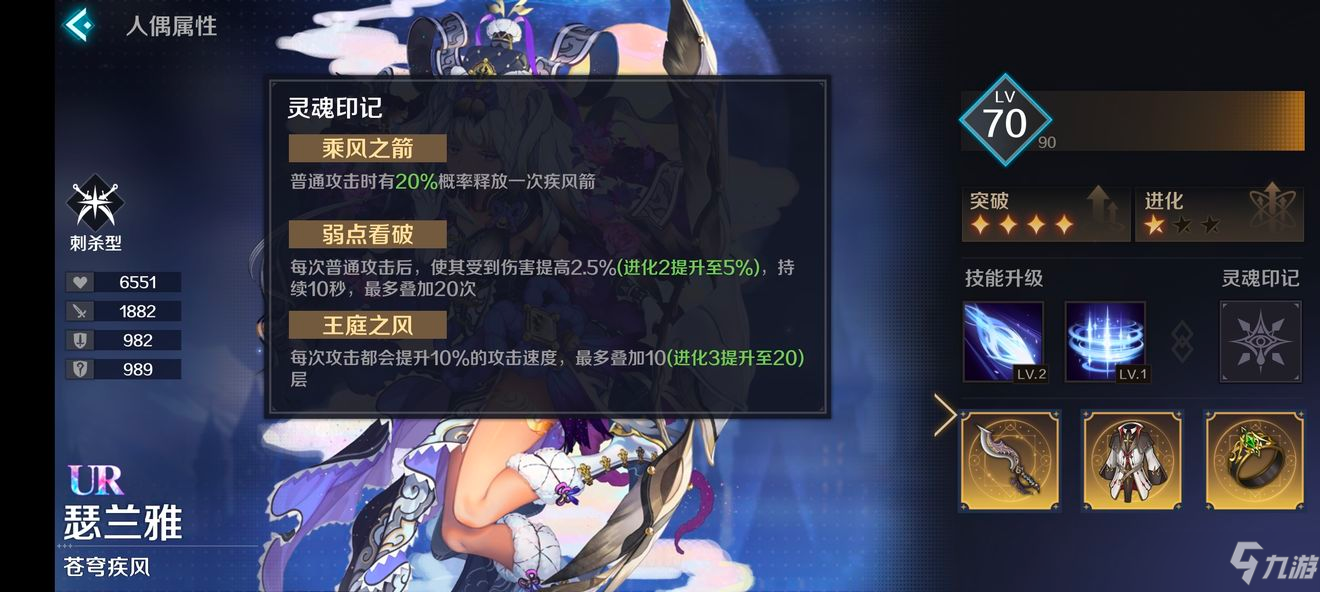This screenshot has width=1320, height=592.
Task: Click the orange level experience bar
Action: coord(1172,121)
